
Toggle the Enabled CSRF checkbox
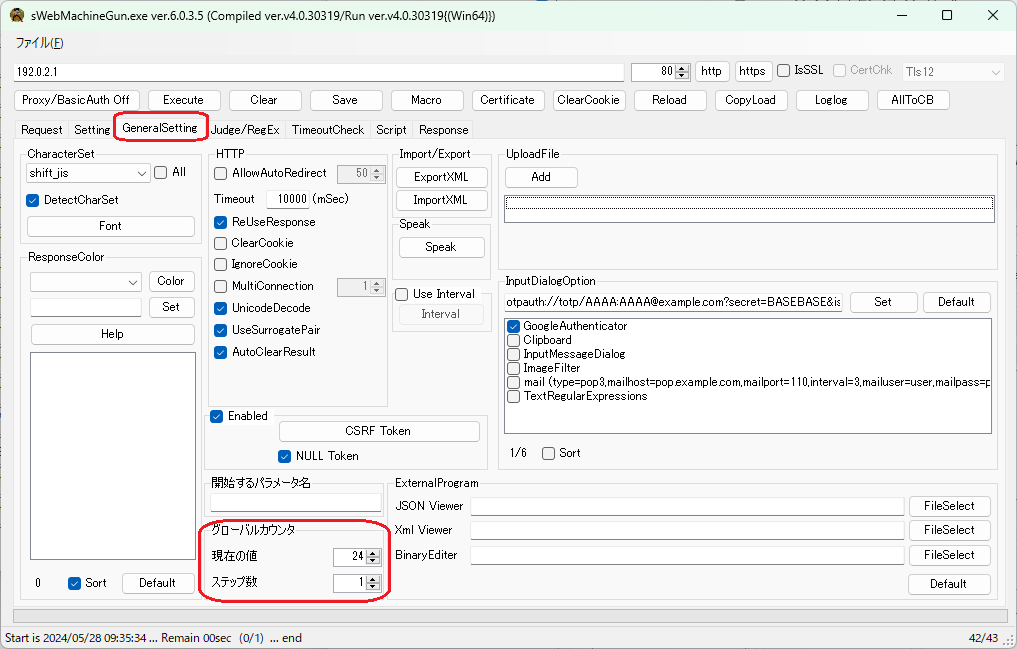point(217,417)
